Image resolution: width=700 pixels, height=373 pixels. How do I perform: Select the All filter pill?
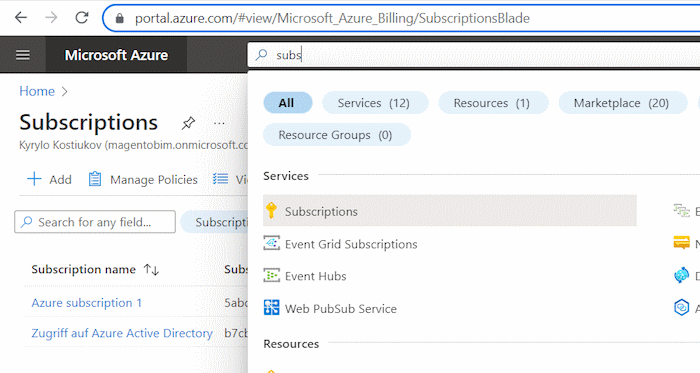pos(288,103)
